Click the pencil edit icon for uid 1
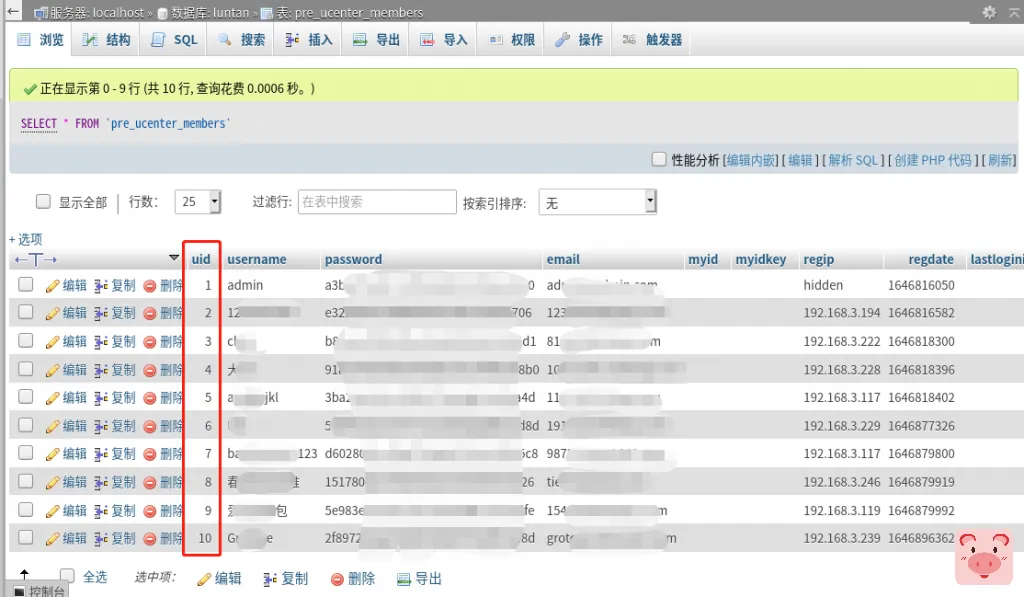1024x597 pixels. point(53,285)
